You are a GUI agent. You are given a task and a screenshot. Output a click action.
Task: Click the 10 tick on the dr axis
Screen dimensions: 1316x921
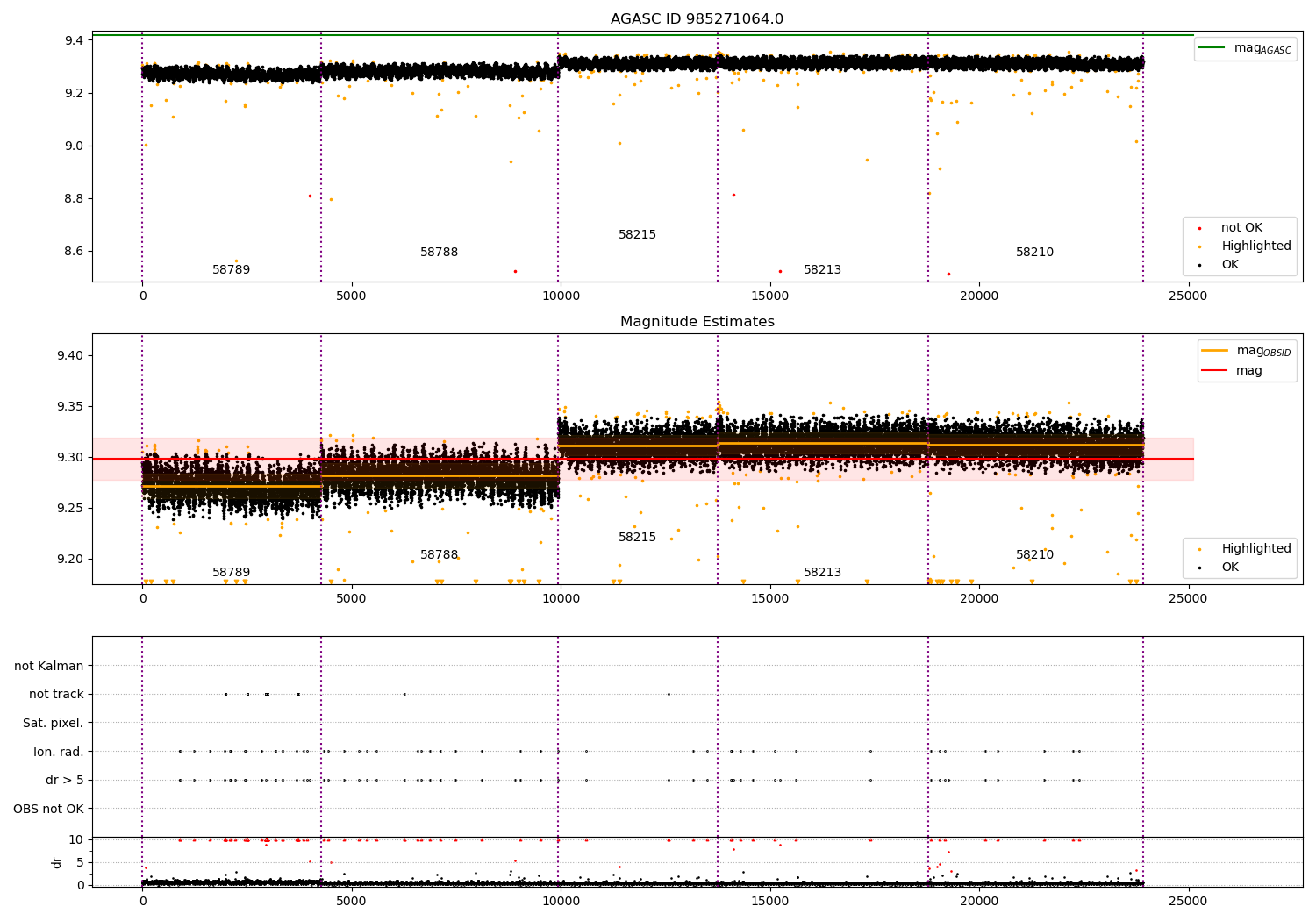pyautogui.click(x=76, y=840)
